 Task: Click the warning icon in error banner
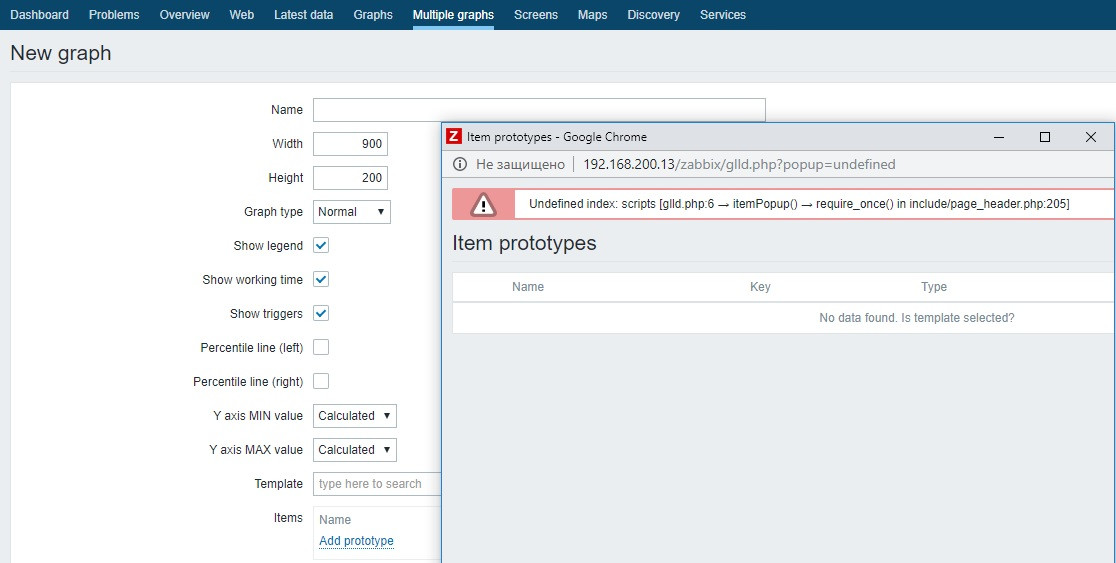[483, 204]
